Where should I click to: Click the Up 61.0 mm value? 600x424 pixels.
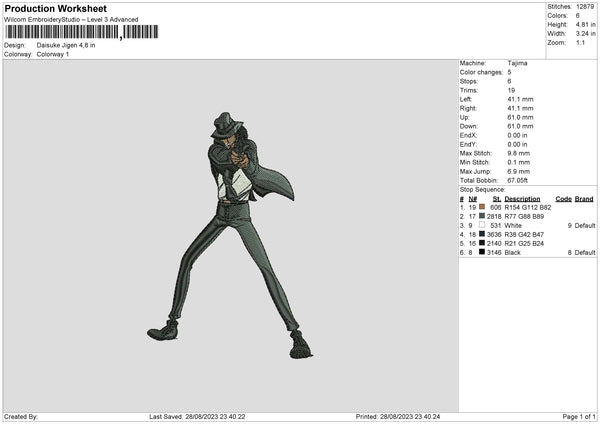520,117
